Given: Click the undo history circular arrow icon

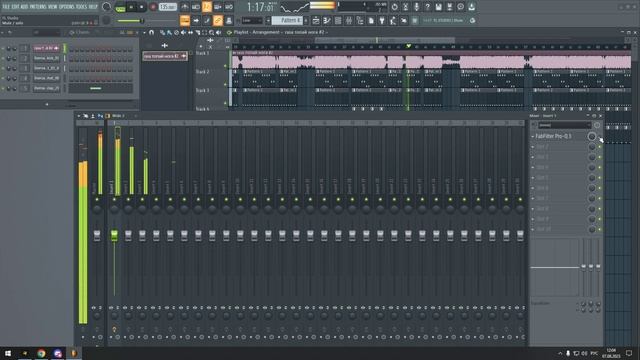Looking at the screenshot, I should point(394,7).
